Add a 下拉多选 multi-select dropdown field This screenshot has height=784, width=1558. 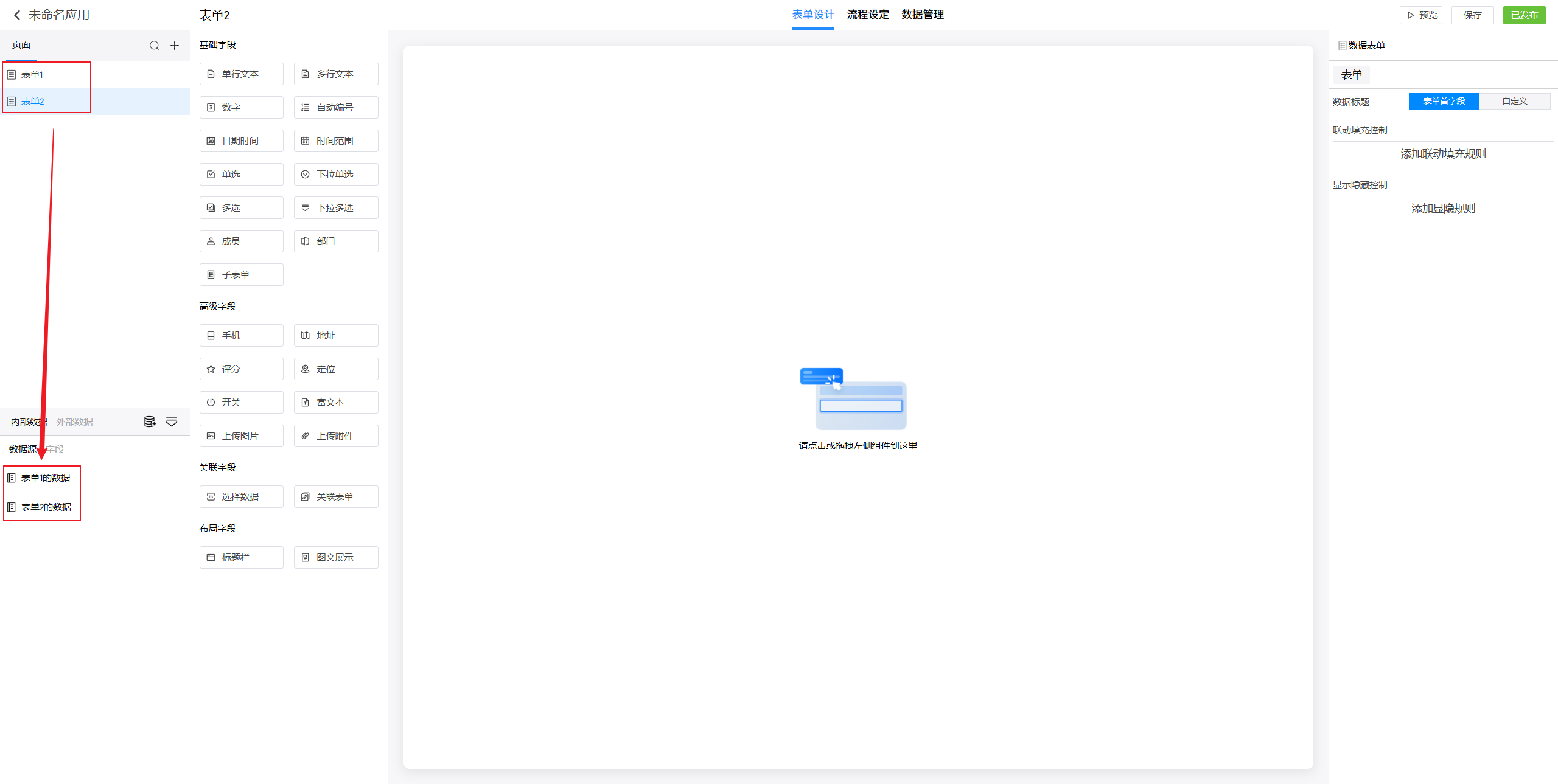pyautogui.click(x=335, y=208)
